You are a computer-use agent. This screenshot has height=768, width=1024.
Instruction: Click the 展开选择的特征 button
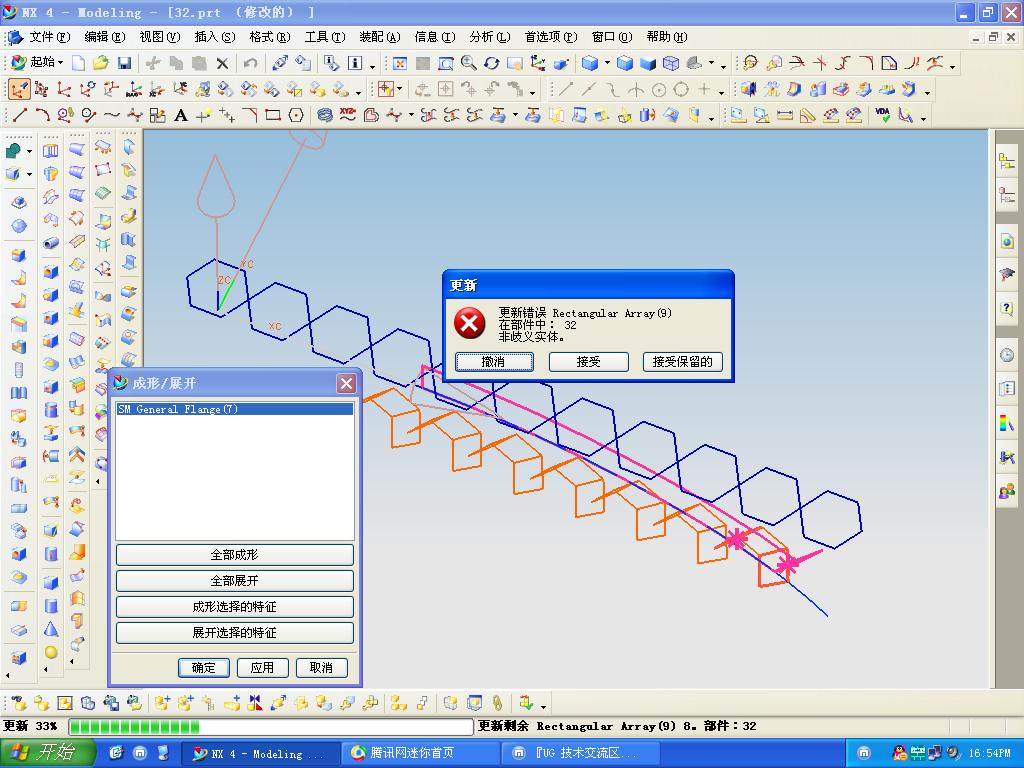coord(234,633)
